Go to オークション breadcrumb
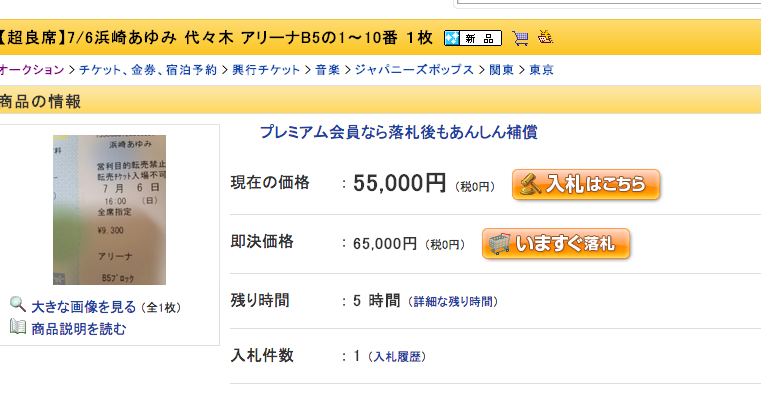761x399 pixels. pos(32,70)
